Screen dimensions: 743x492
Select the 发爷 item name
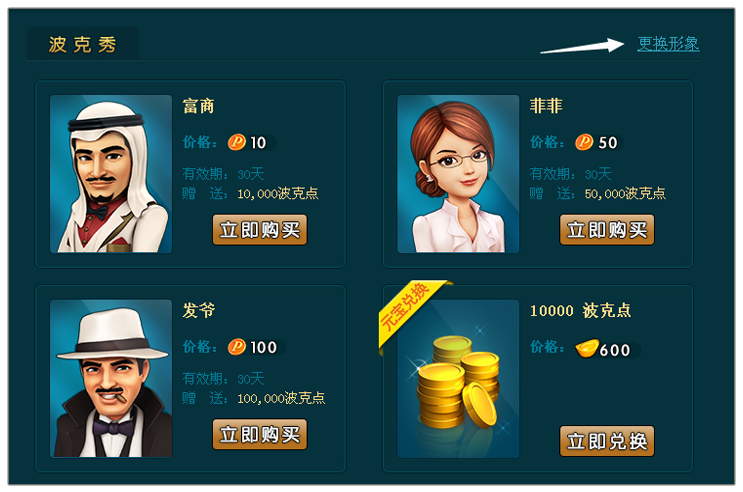199,310
